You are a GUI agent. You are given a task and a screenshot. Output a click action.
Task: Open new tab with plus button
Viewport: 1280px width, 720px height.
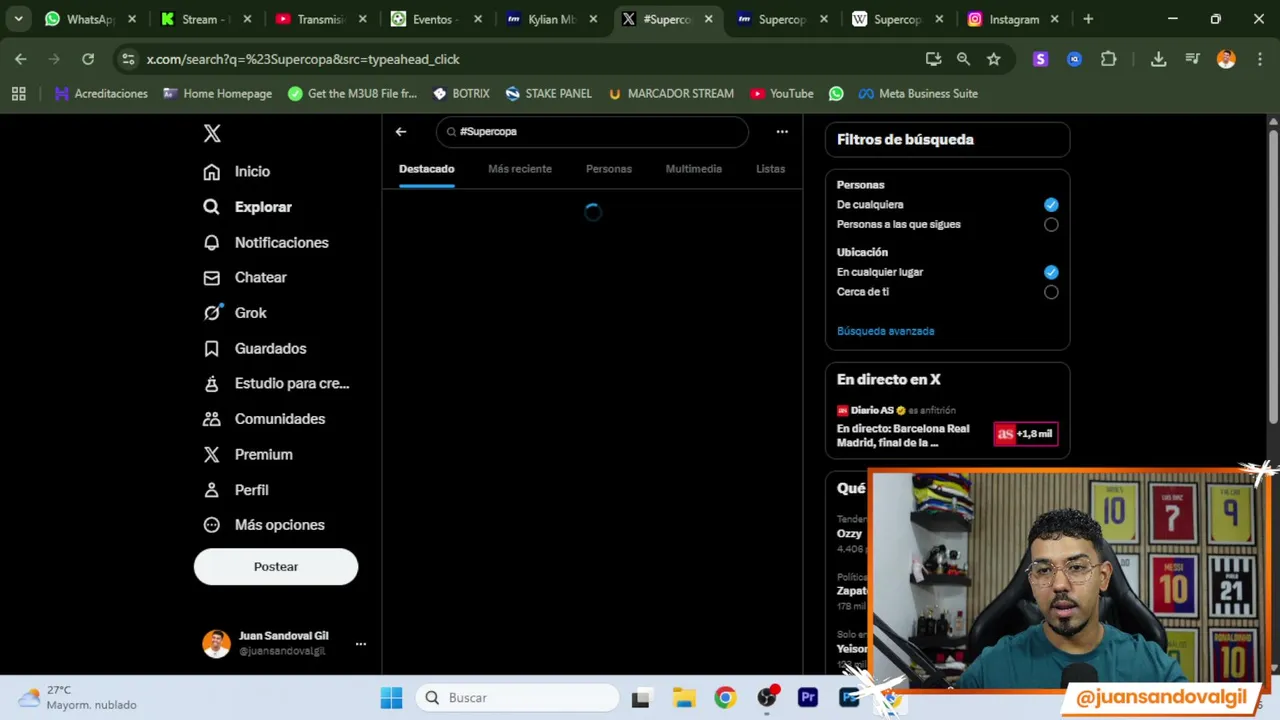coord(1088,19)
